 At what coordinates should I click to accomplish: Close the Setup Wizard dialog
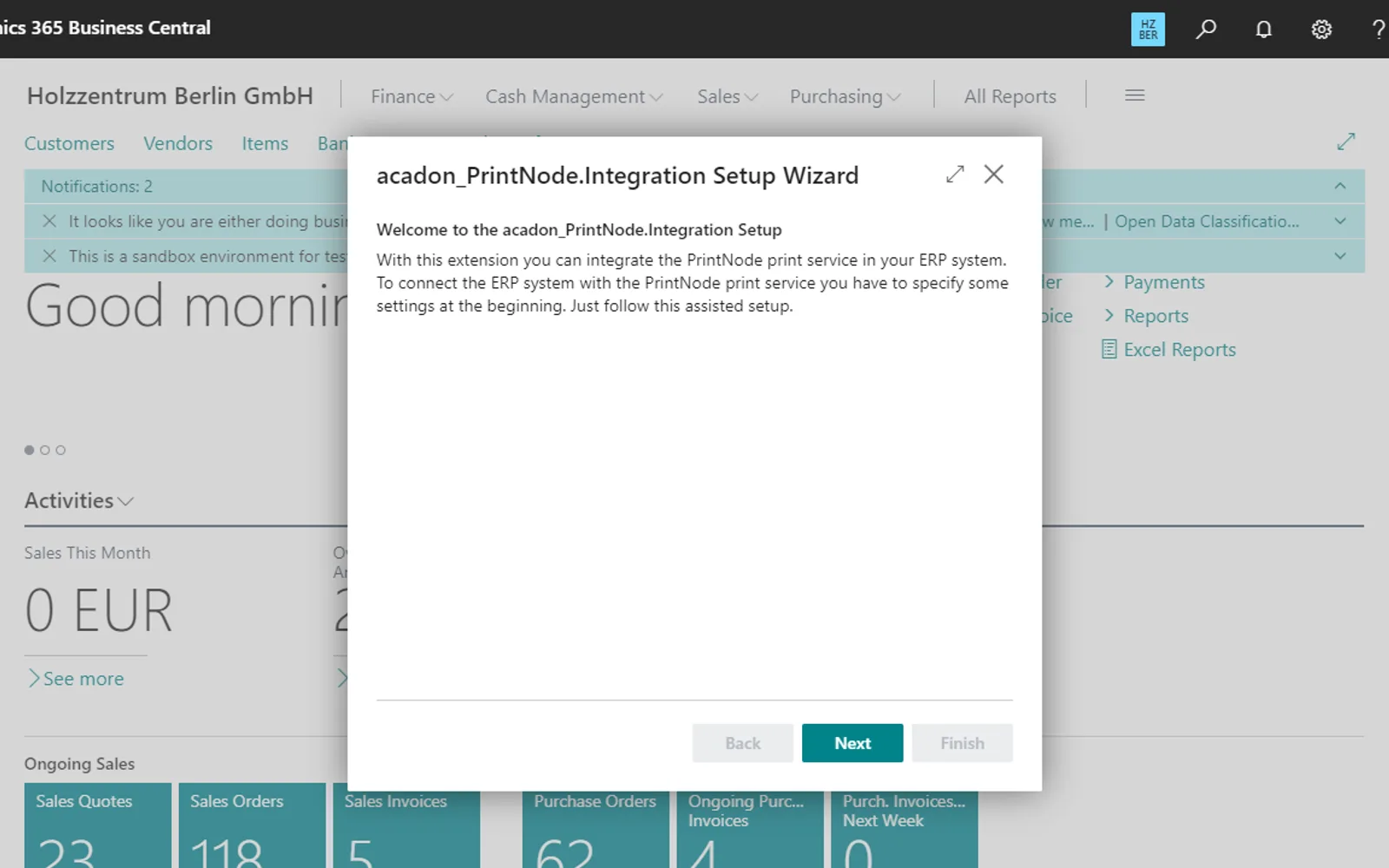(x=994, y=174)
